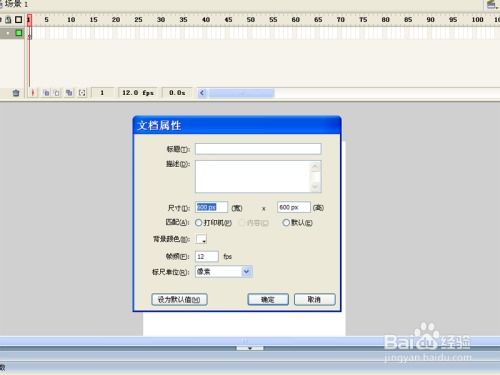Screen dimensions: 500x375
Task: Click the current frame number '1' box
Action: 102,93
